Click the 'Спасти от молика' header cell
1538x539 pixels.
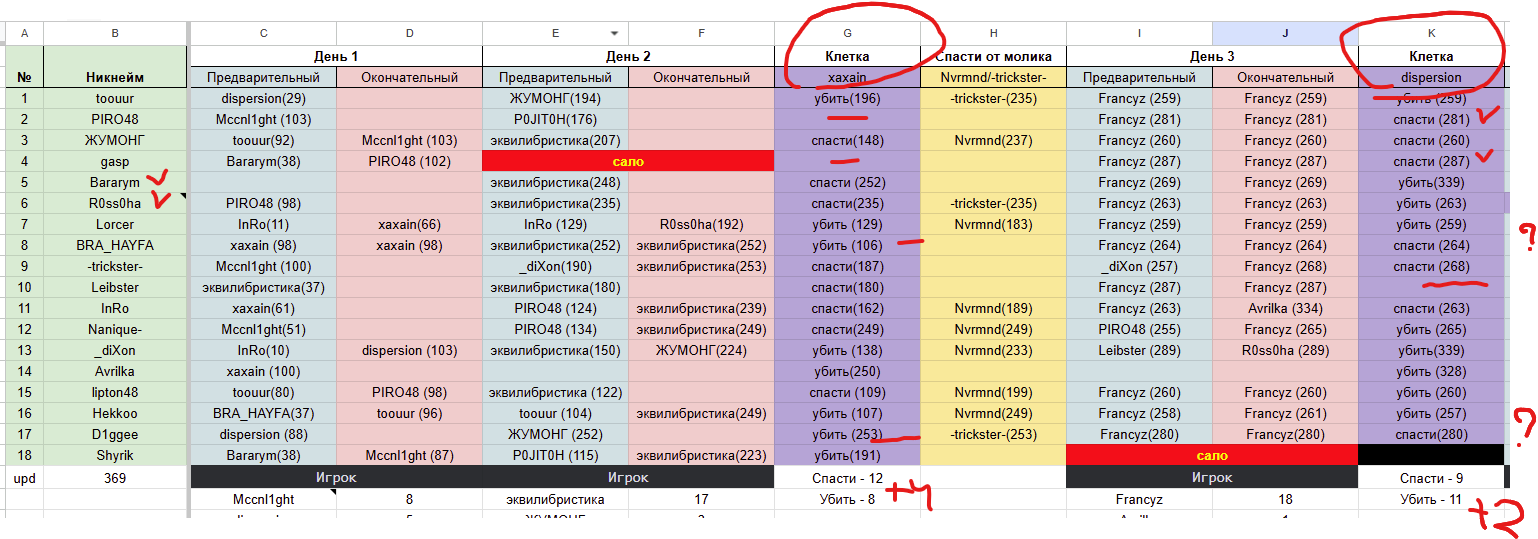pyautogui.click(x=993, y=56)
